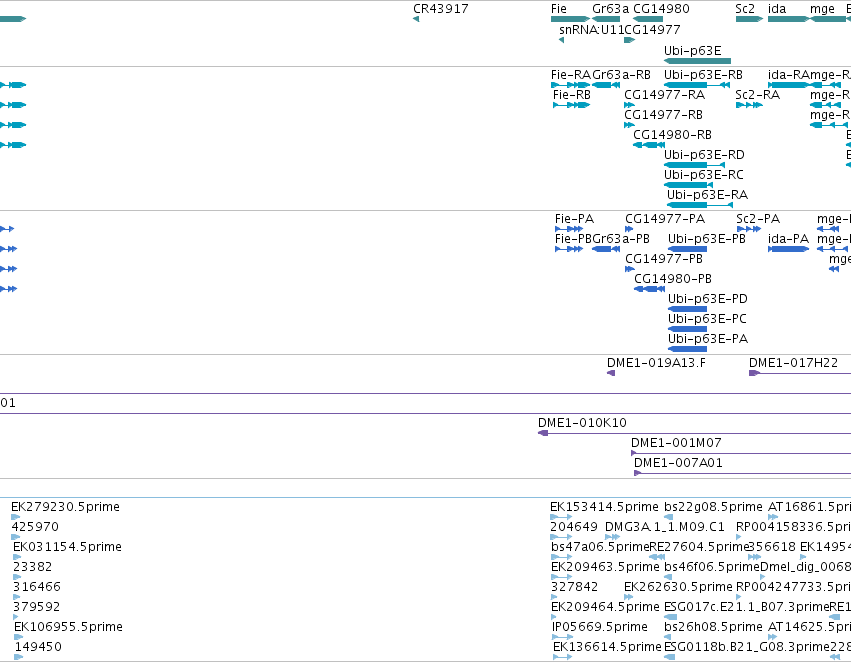Click the Fie-PB protein label
This screenshot has width=851, height=662.
coord(573,239)
